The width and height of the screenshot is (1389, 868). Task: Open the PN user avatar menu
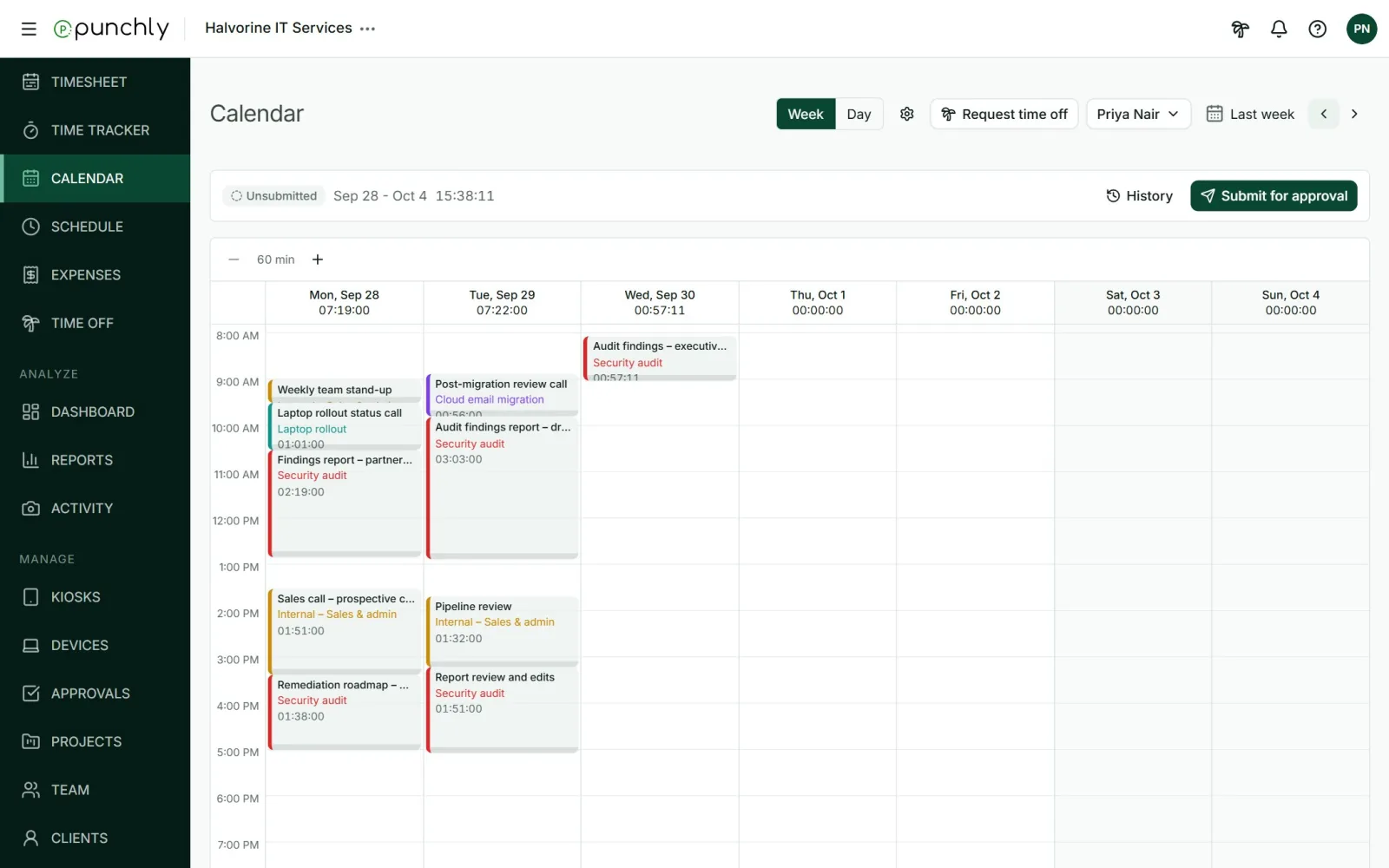pyautogui.click(x=1361, y=29)
